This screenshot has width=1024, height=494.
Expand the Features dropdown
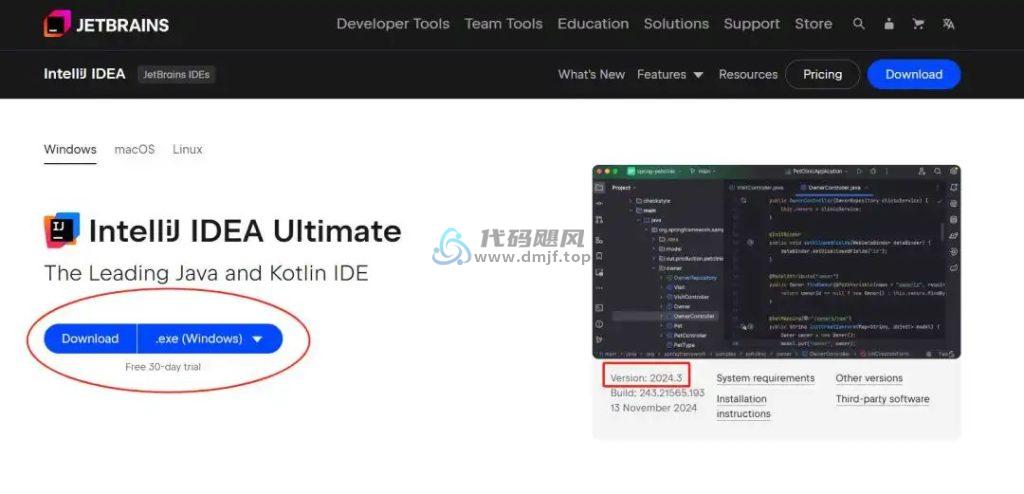point(670,74)
